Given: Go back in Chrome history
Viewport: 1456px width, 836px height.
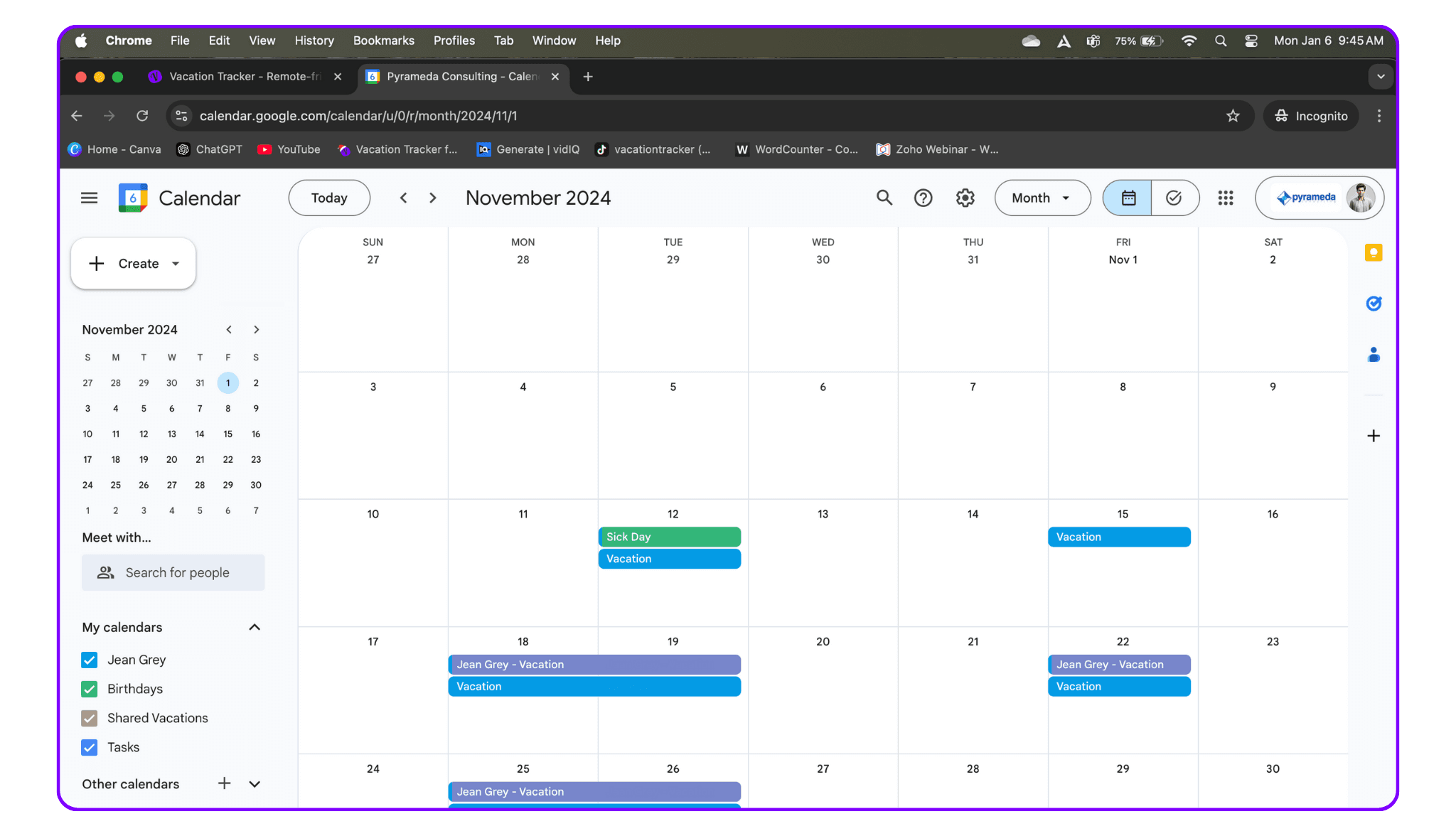Looking at the screenshot, I should pos(77,116).
